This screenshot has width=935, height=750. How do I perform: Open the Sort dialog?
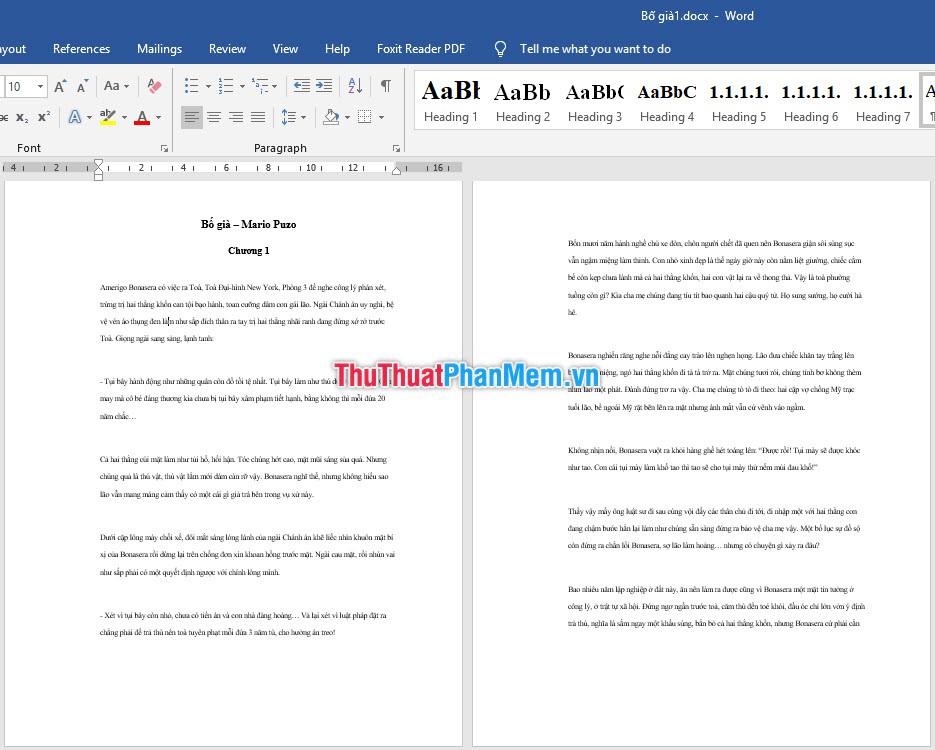coord(355,87)
